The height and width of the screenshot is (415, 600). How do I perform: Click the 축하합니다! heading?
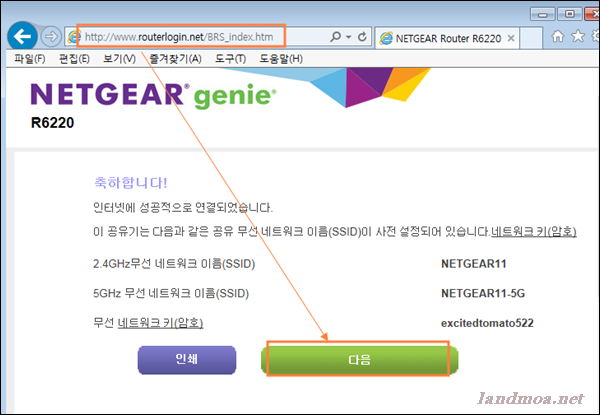point(131,182)
